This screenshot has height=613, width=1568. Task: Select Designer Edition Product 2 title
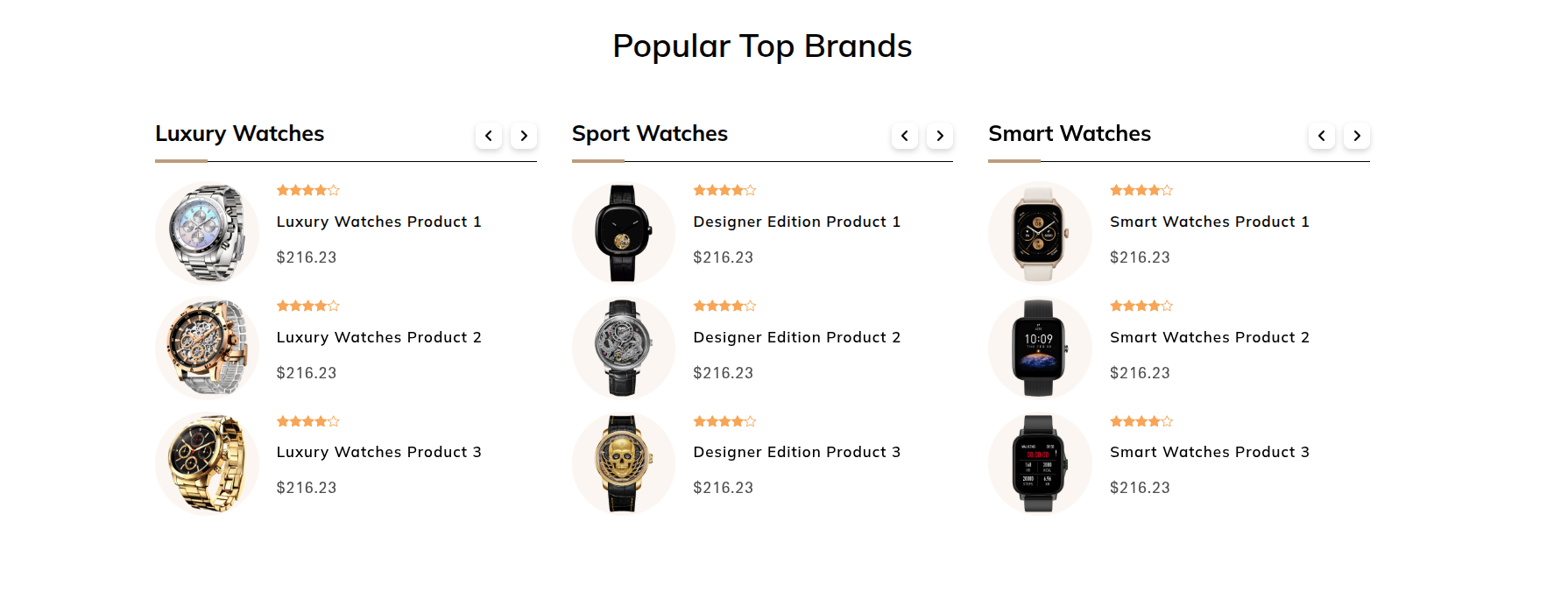(796, 337)
